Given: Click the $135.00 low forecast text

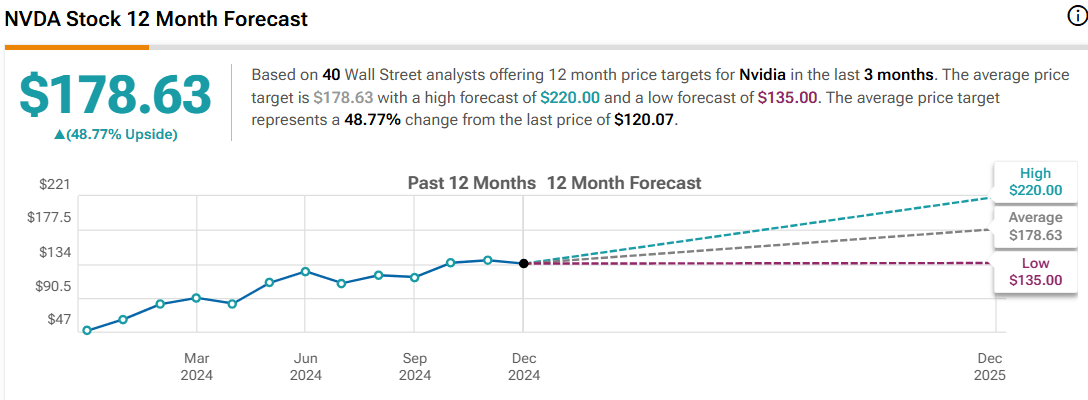Looking at the screenshot, I should click(788, 97).
